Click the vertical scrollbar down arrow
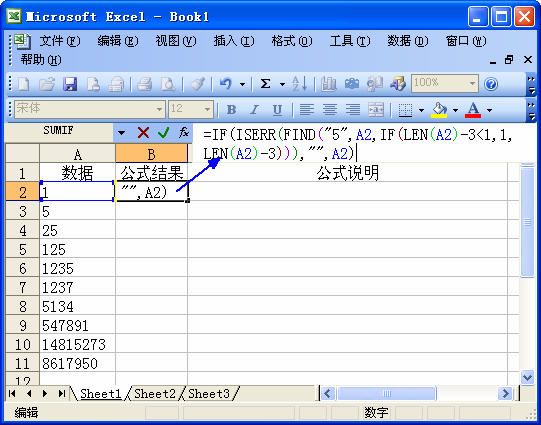The height and width of the screenshot is (425, 541). tap(528, 377)
